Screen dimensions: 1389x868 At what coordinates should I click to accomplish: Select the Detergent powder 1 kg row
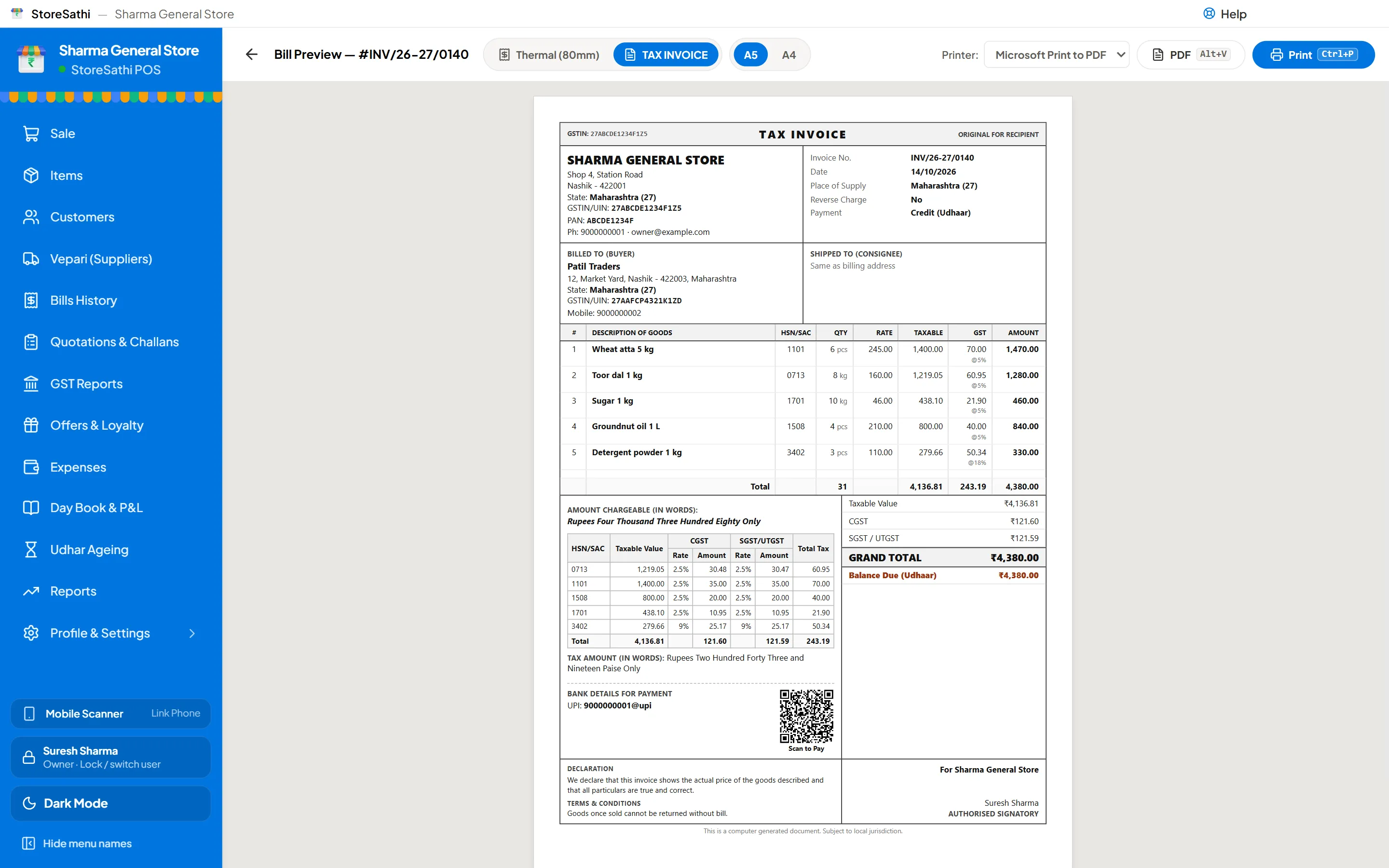803,457
